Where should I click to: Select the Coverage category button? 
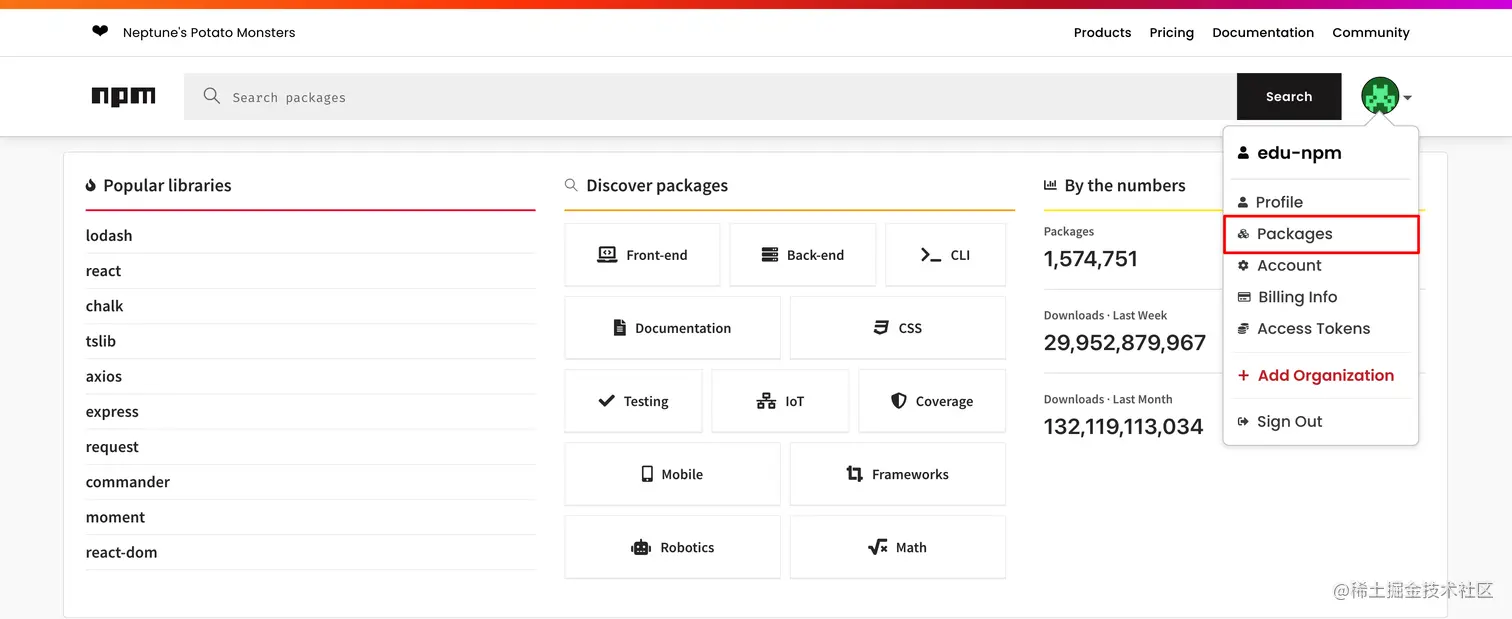click(932, 401)
